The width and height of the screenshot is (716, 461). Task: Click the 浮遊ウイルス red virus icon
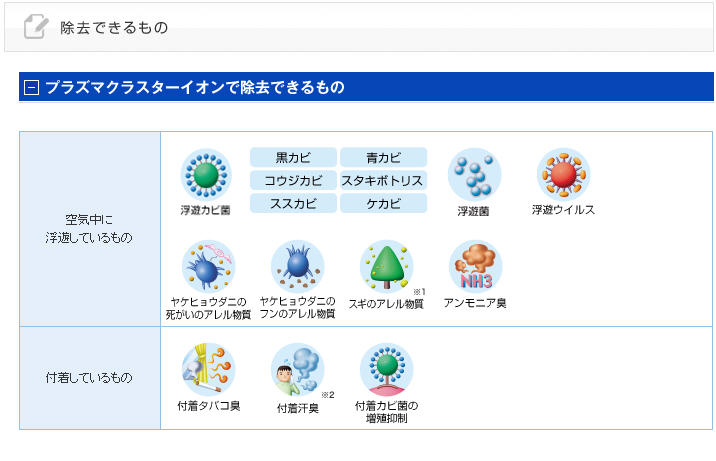[x=563, y=174]
